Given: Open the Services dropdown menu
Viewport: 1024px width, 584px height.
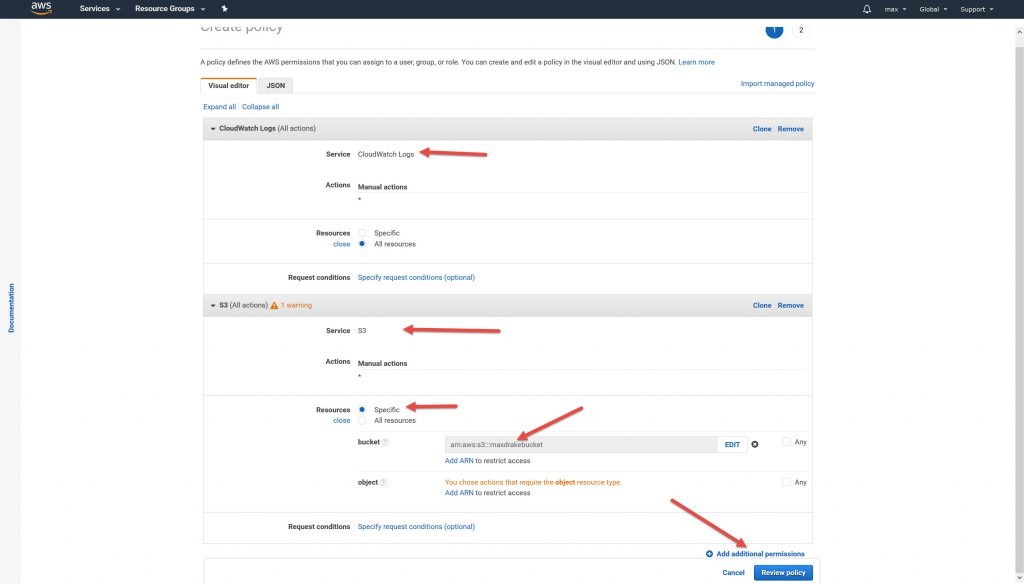Looking at the screenshot, I should (100, 9).
